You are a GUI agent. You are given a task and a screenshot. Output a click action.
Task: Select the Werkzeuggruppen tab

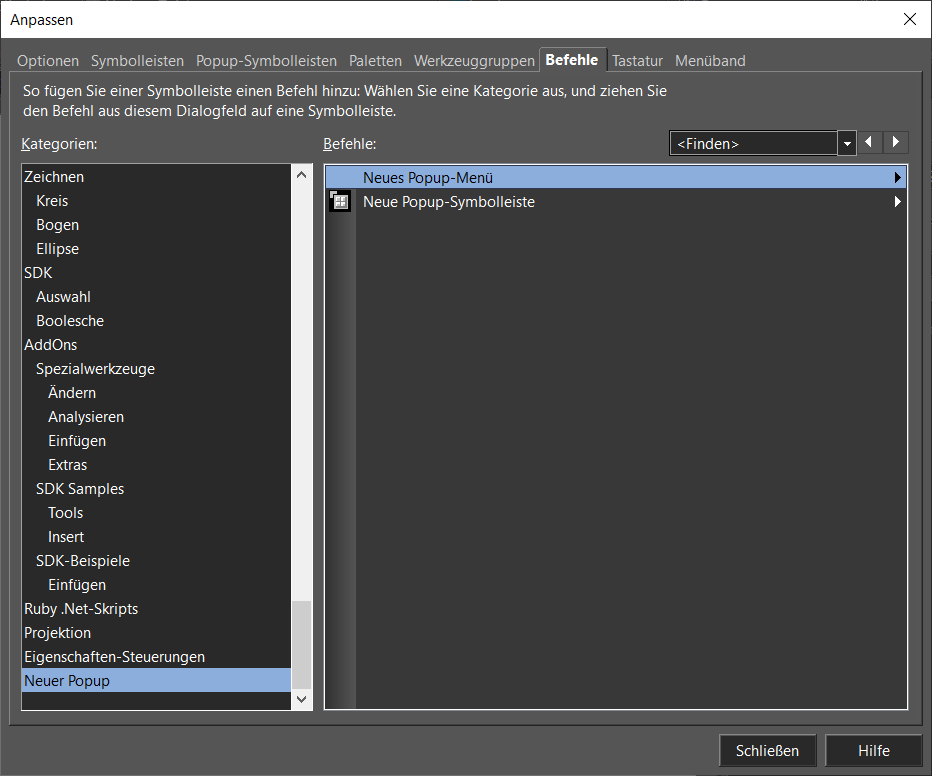tap(474, 61)
